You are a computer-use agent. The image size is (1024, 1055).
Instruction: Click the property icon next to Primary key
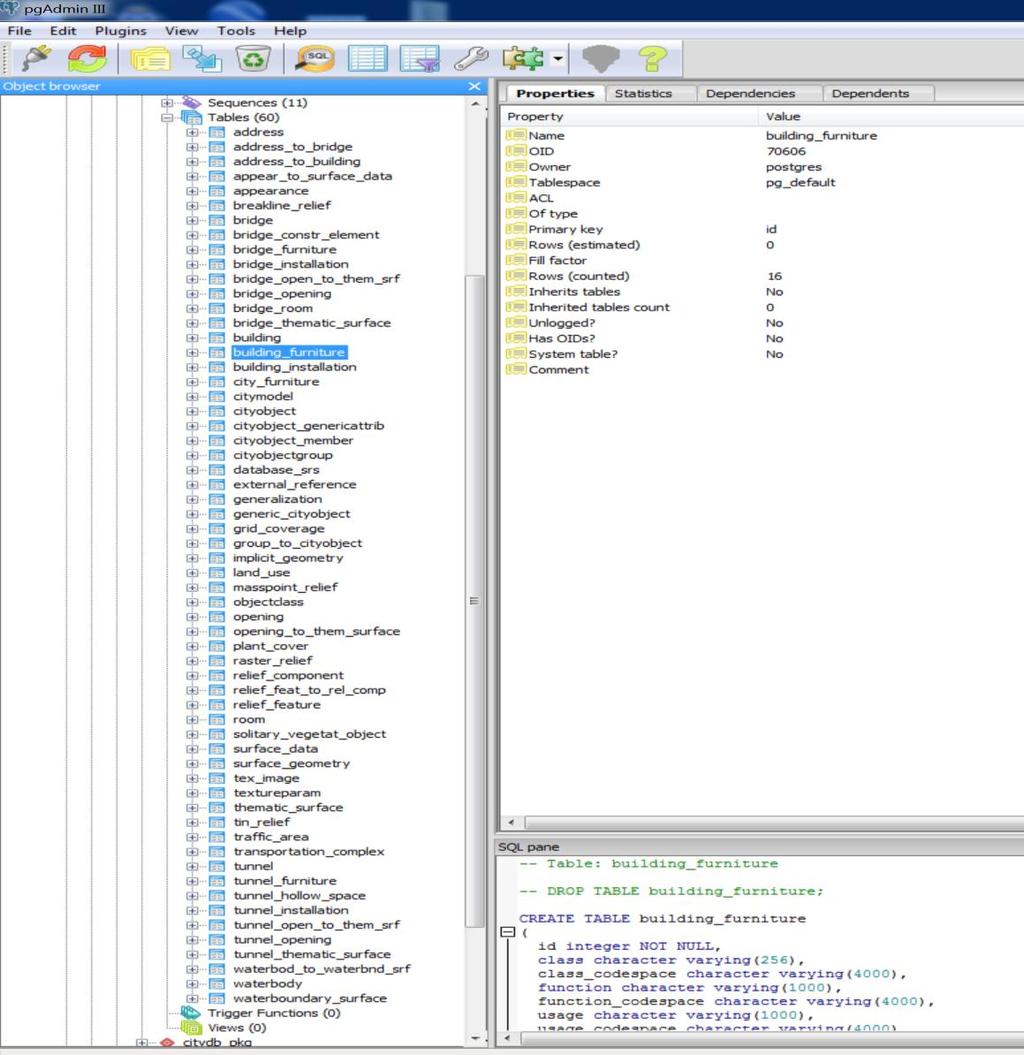516,229
